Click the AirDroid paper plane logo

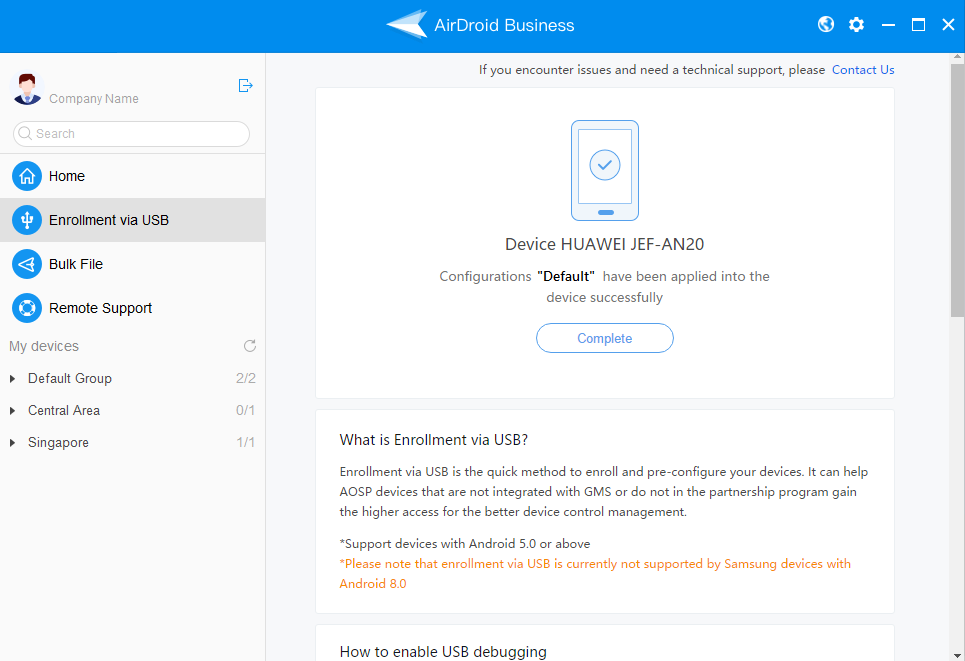407,25
